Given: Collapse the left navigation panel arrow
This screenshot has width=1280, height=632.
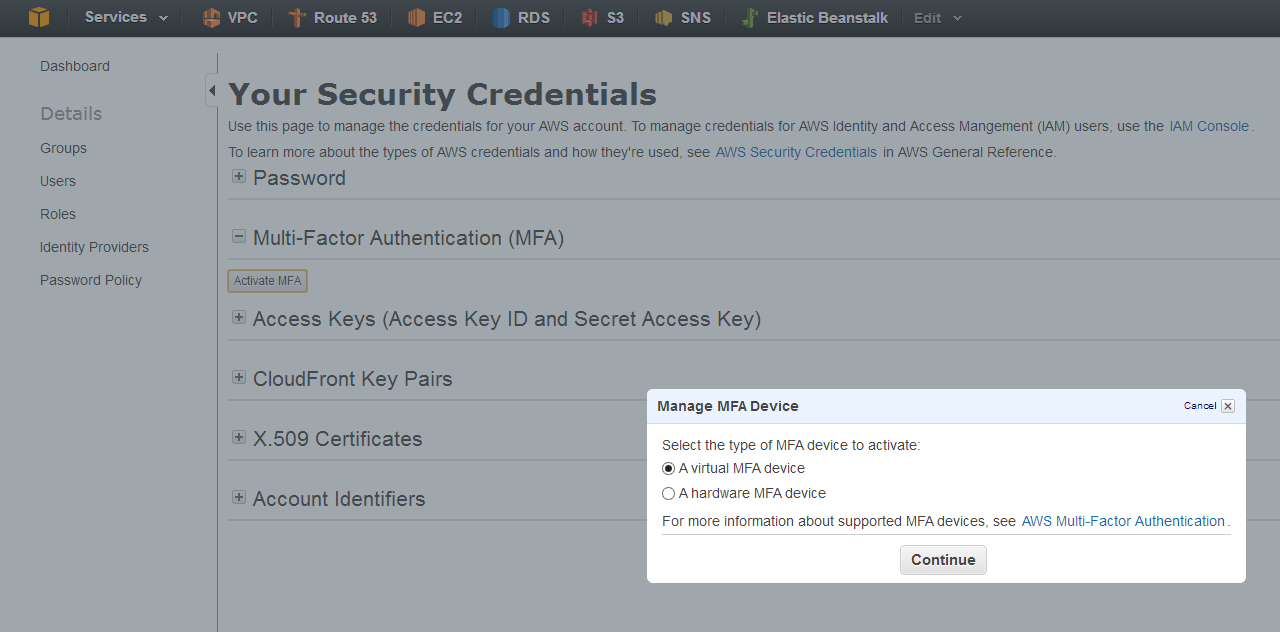Looking at the screenshot, I should click(x=212, y=90).
